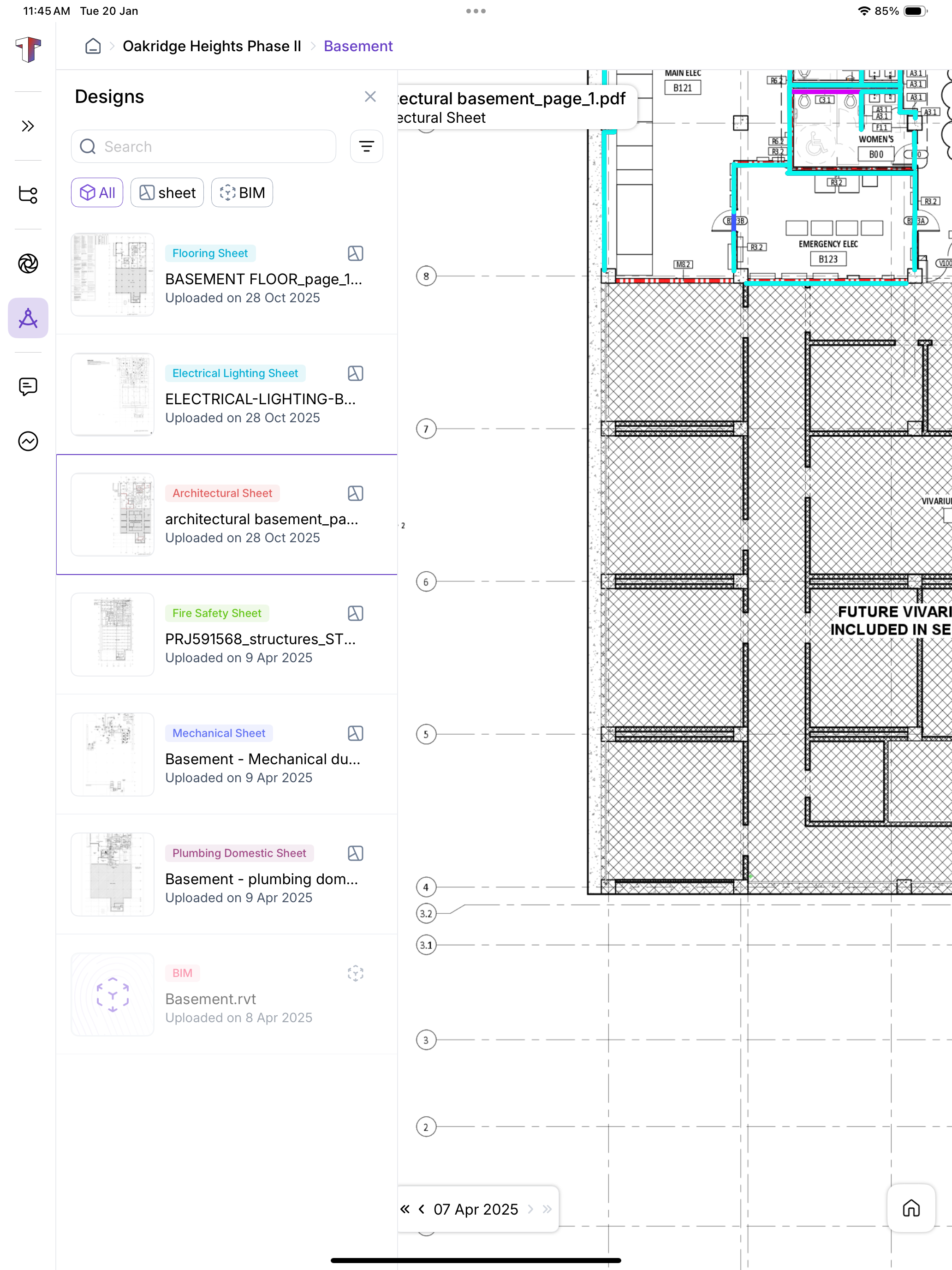Go to previous date with left chevron

[422, 1209]
